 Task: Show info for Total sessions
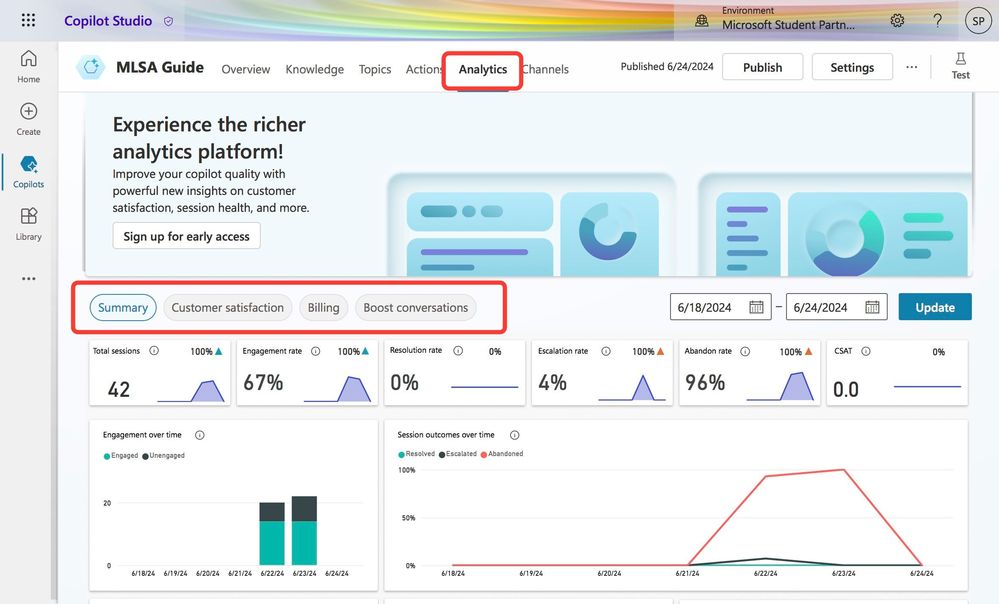click(x=154, y=350)
